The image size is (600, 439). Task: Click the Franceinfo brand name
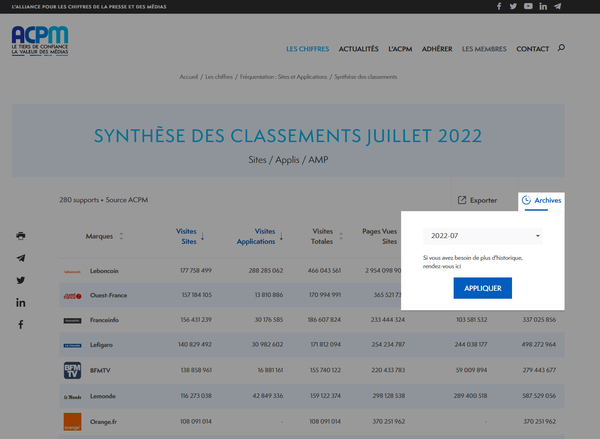click(x=104, y=320)
